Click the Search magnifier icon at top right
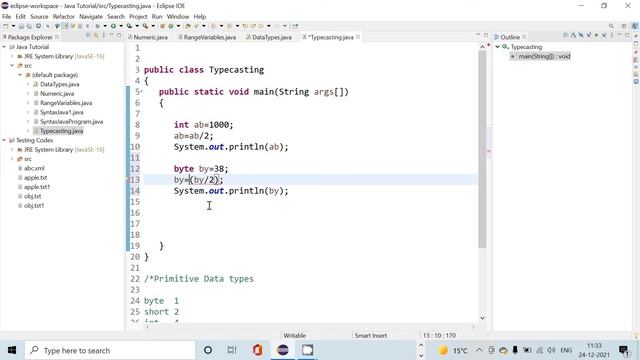The image size is (640, 360). (611, 26)
